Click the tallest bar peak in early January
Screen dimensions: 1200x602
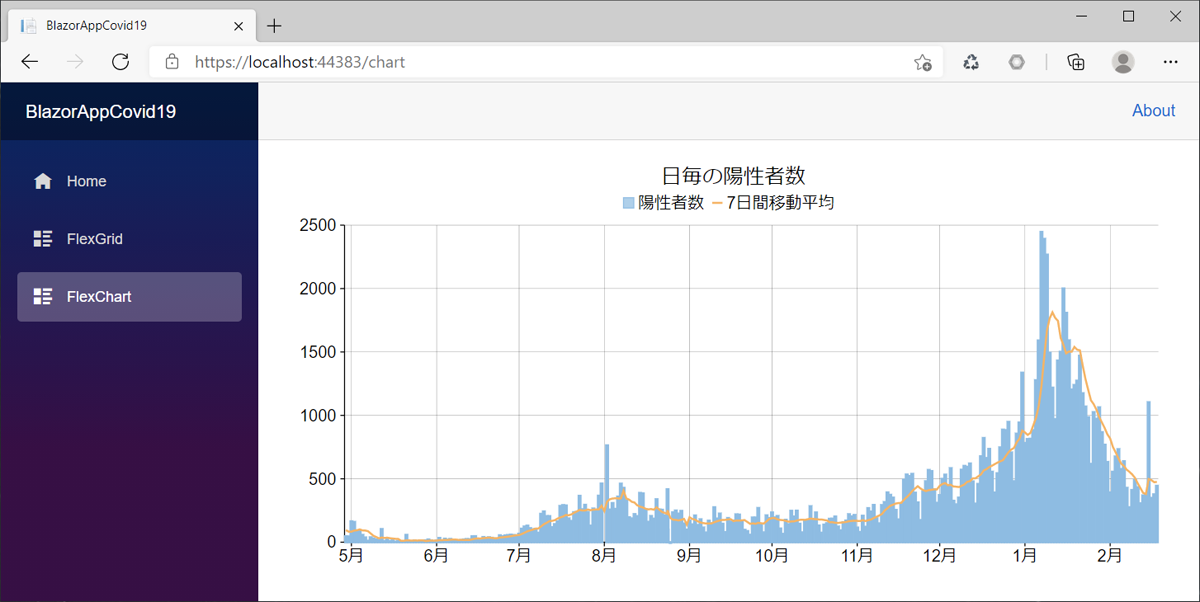pos(1041,387)
